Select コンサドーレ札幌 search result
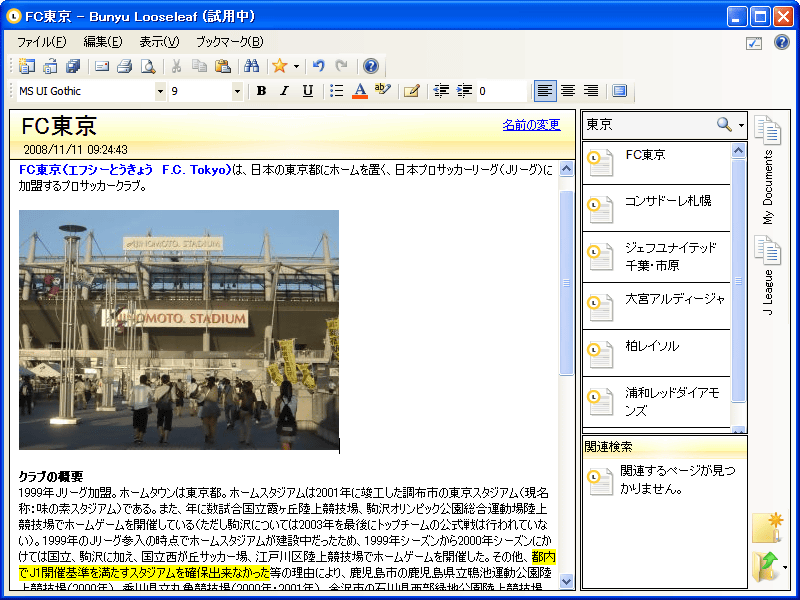Screen dimensions: 800x600 point(657,208)
